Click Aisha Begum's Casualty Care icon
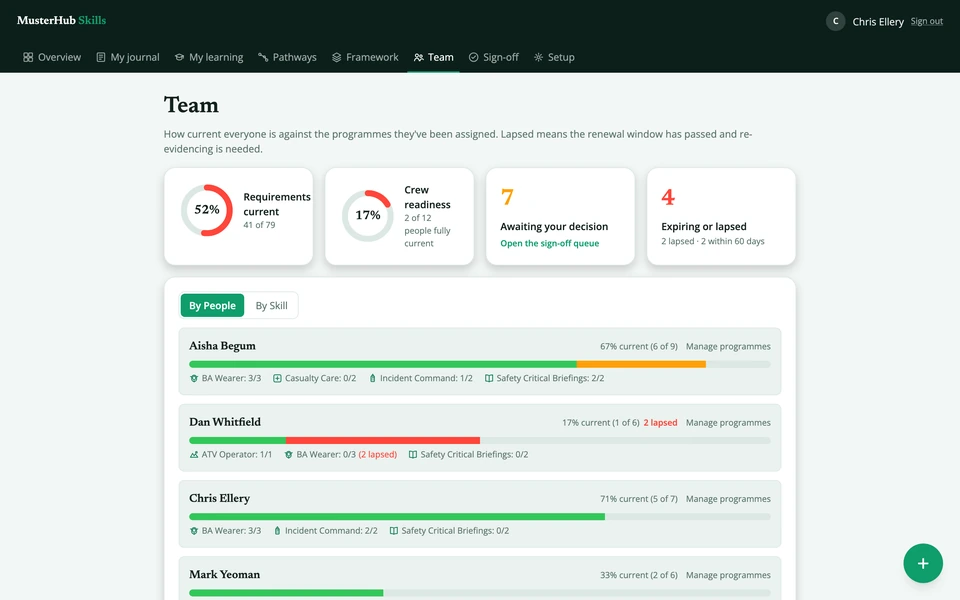The height and width of the screenshot is (600, 960). [277, 378]
